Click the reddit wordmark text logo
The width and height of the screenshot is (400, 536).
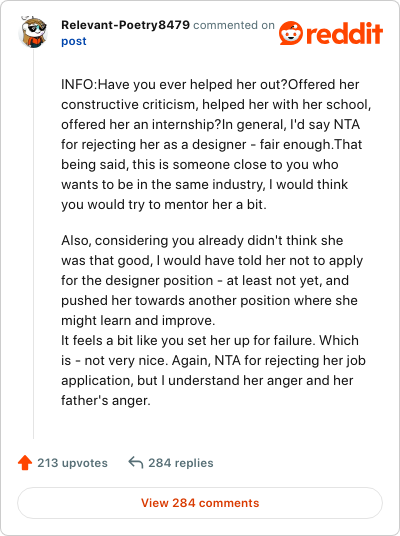(x=345, y=34)
